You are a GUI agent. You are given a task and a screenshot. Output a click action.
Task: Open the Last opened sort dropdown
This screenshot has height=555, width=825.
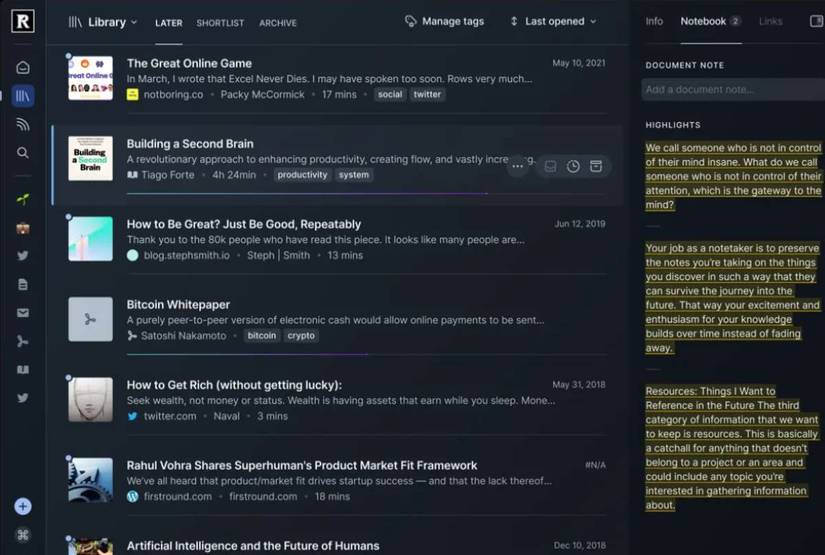tap(554, 21)
